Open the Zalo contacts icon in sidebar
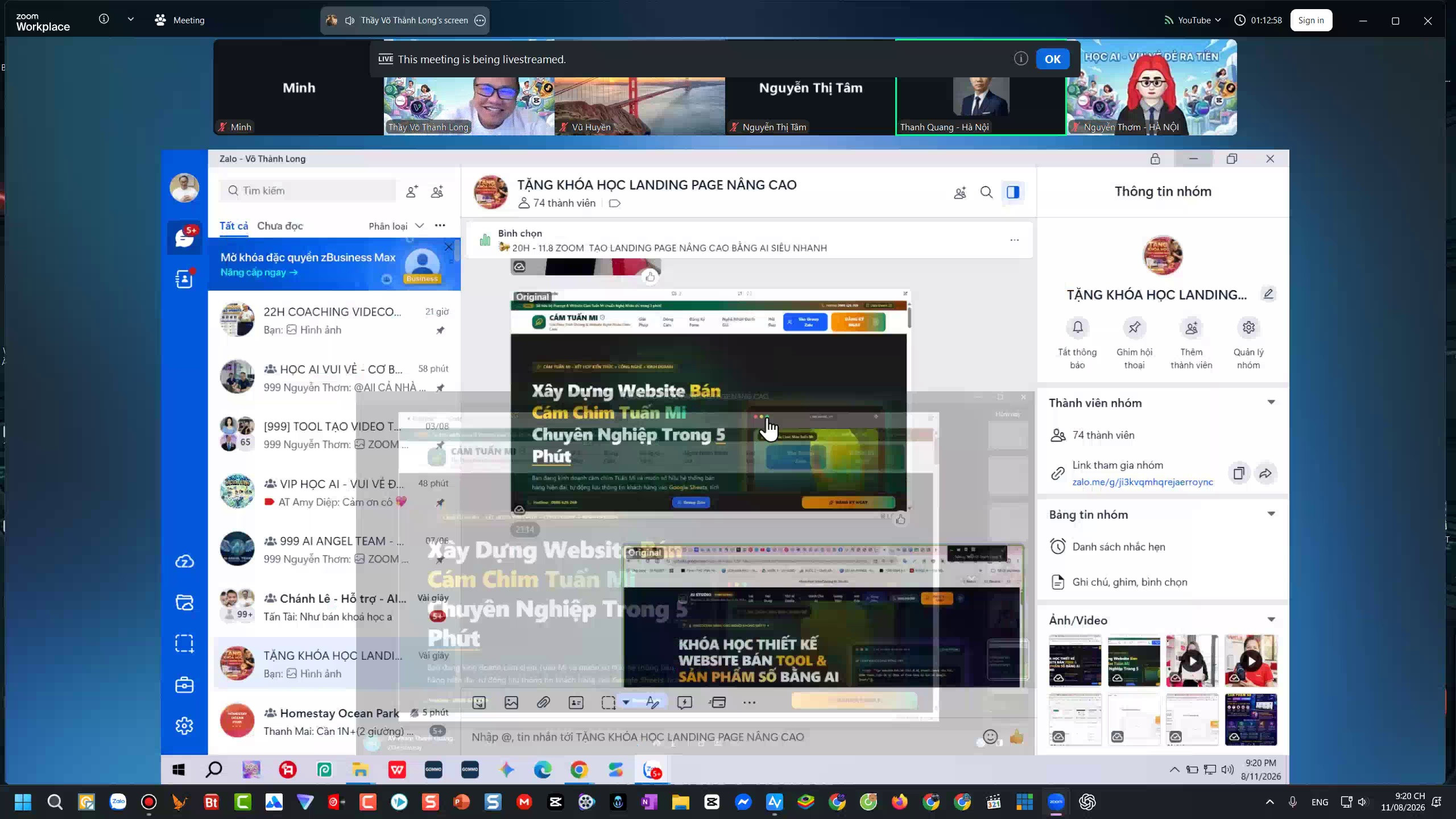Screen dimensions: 1456x819 (x=184, y=279)
